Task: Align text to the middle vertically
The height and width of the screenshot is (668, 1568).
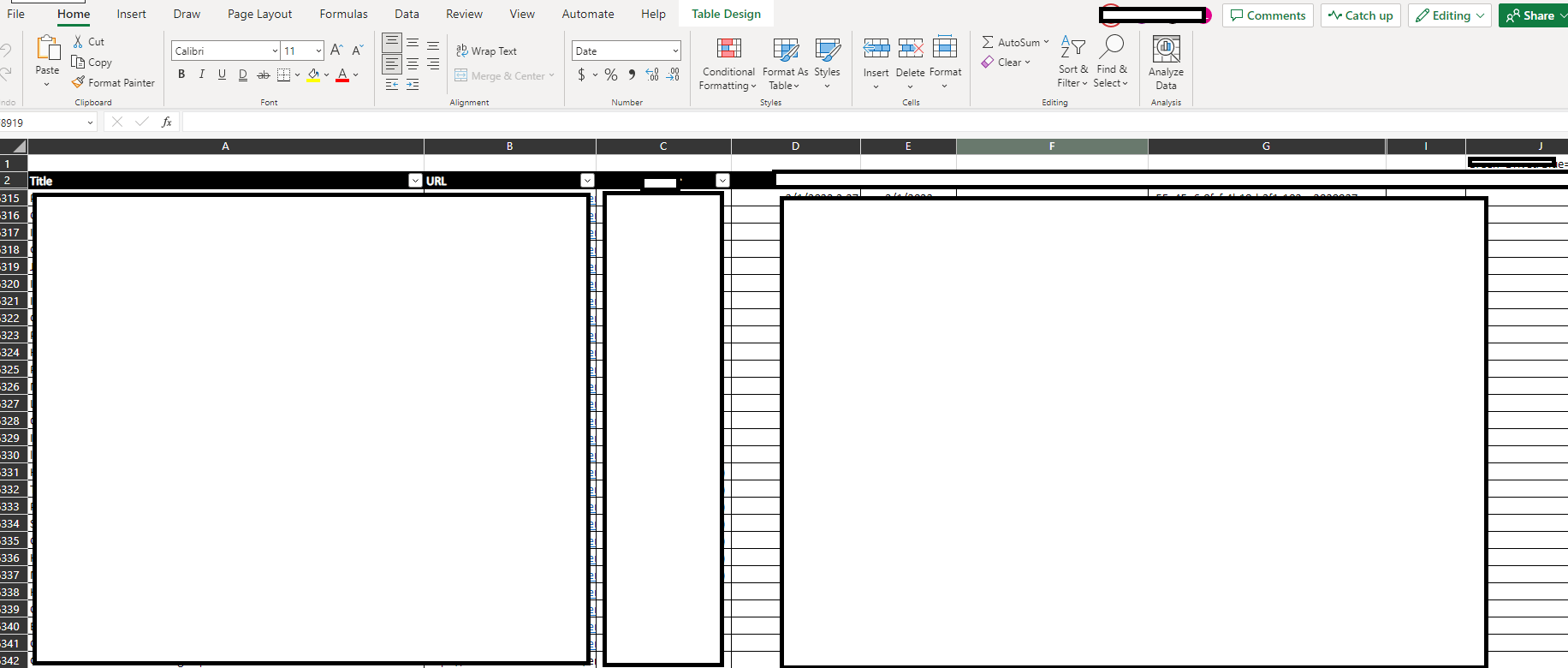Action: click(413, 44)
